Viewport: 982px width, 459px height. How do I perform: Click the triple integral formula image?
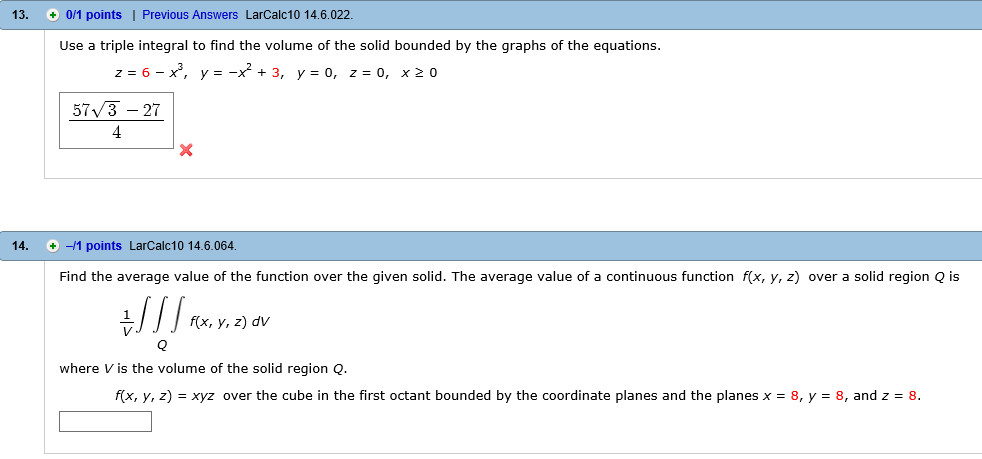[196, 321]
